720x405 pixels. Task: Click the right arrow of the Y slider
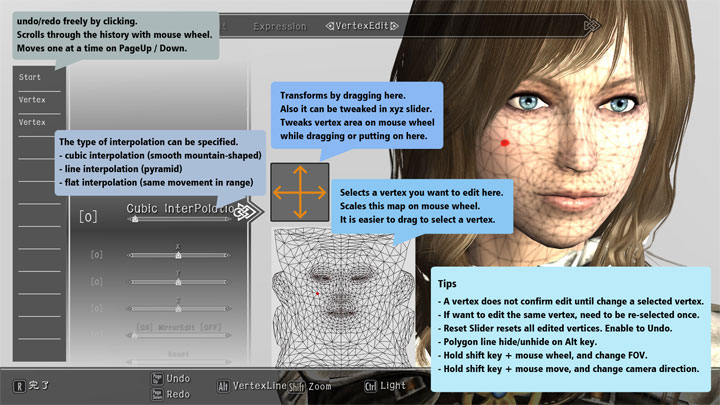(228, 282)
